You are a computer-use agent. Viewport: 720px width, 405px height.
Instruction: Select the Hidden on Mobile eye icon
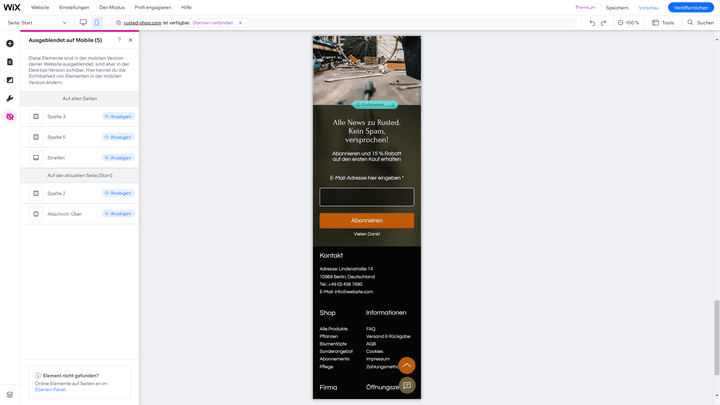point(10,117)
